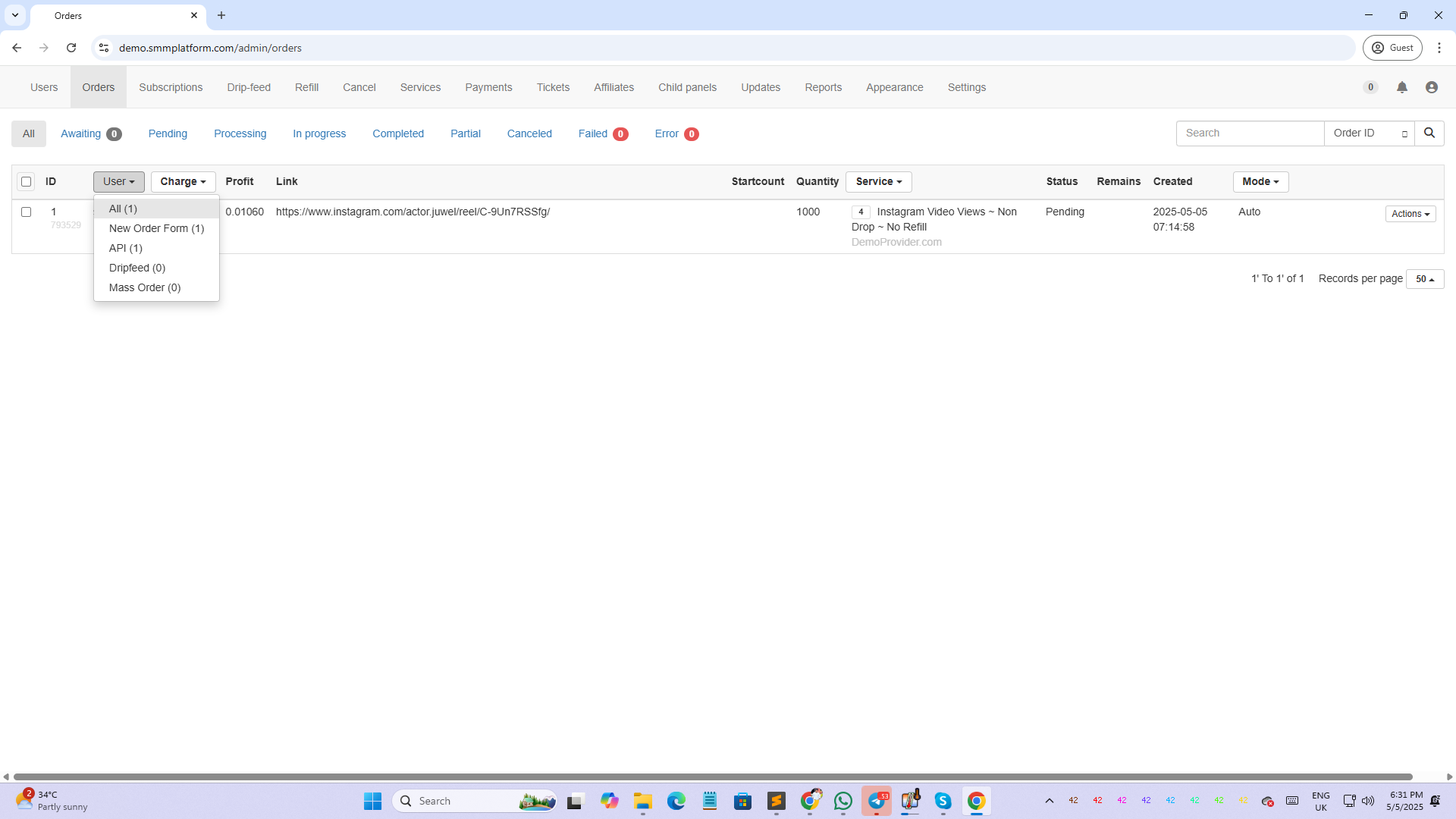The width and height of the screenshot is (1456, 819).
Task: Expand the Charge column dropdown
Action: (183, 182)
